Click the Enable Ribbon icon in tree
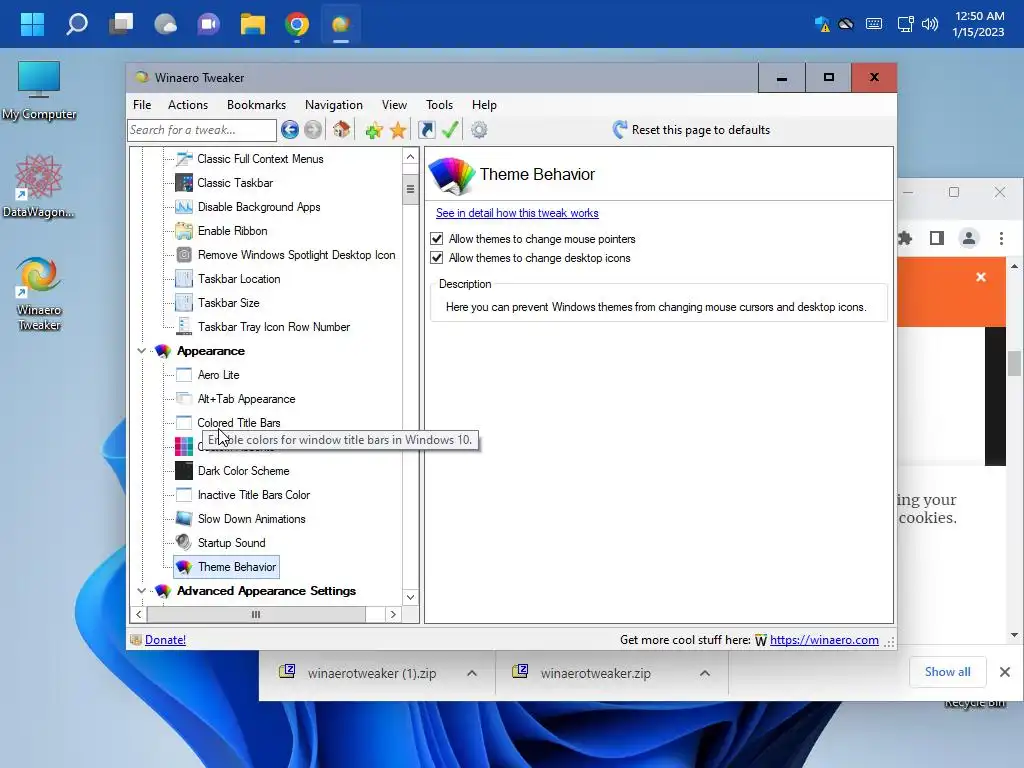Image resolution: width=1024 pixels, height=768 pixels. (184, 231)
